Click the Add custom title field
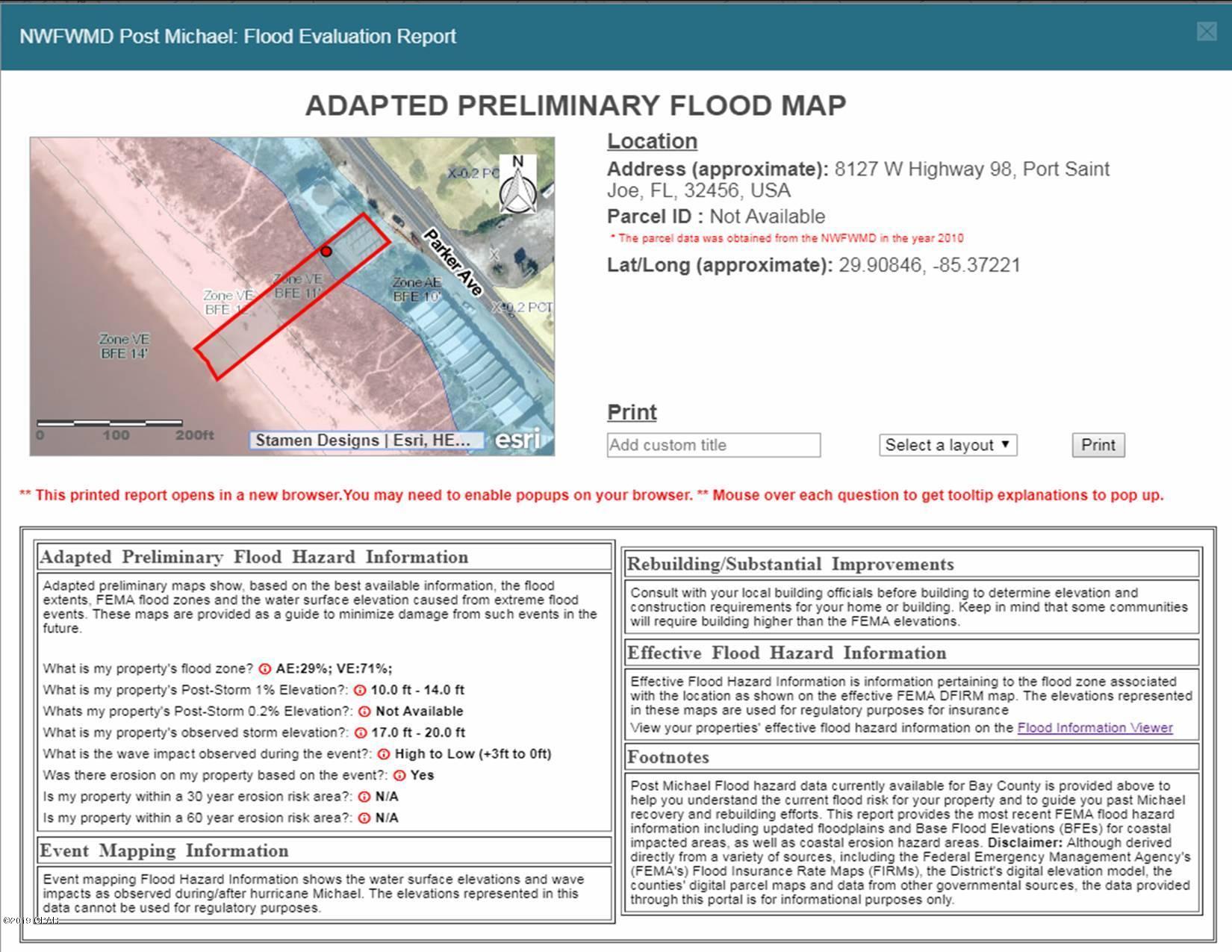The height and width of the screenshot is (952, 1232). (x=713, y=445)
